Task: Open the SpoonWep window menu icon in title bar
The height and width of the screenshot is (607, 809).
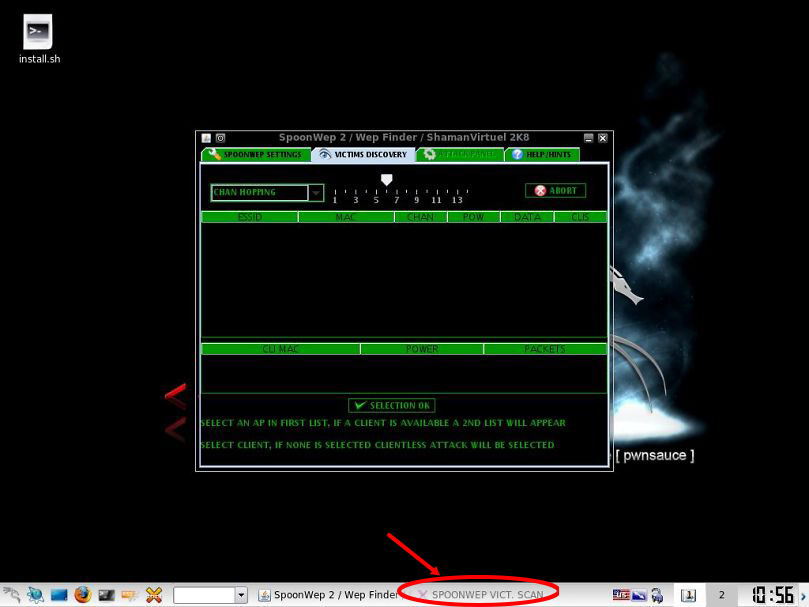Action: coord(206,138)
